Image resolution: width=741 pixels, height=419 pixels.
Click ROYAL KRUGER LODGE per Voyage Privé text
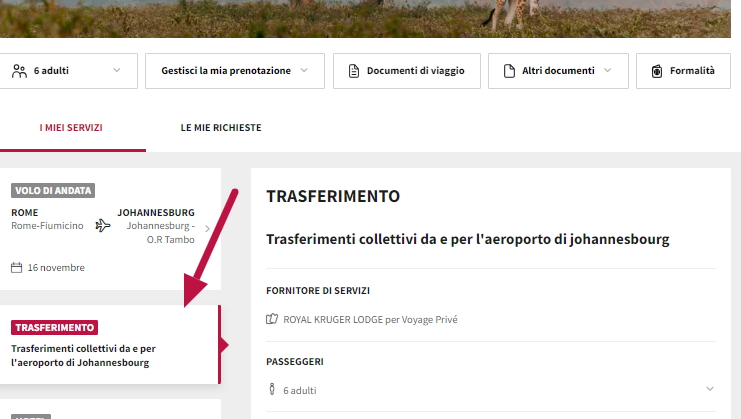pyautogui.click(x=370, y=320)
